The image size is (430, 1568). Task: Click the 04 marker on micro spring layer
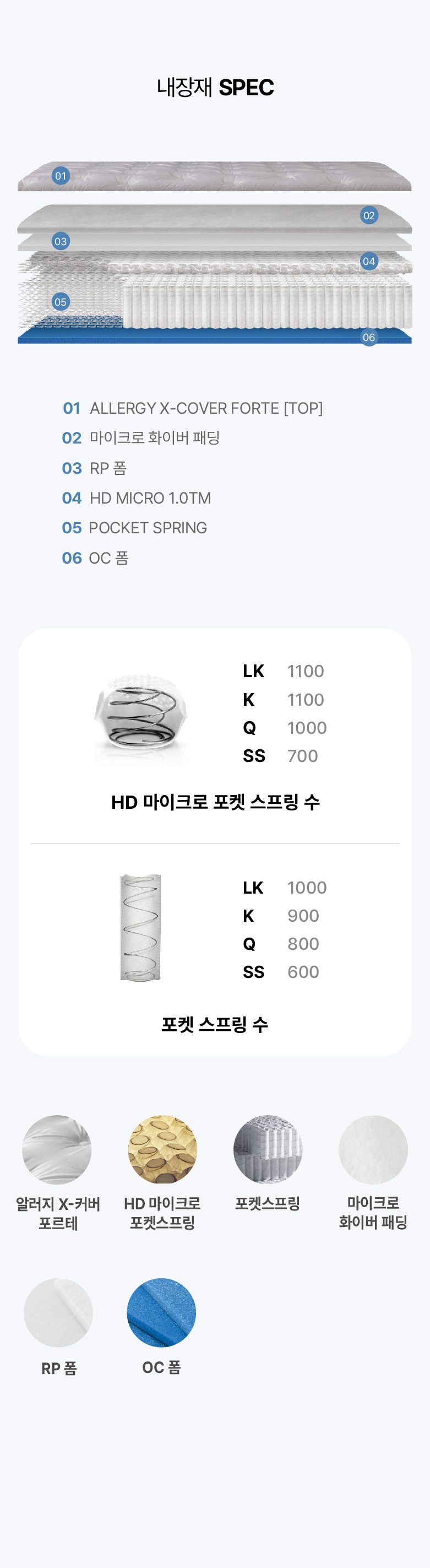(368, 262)
